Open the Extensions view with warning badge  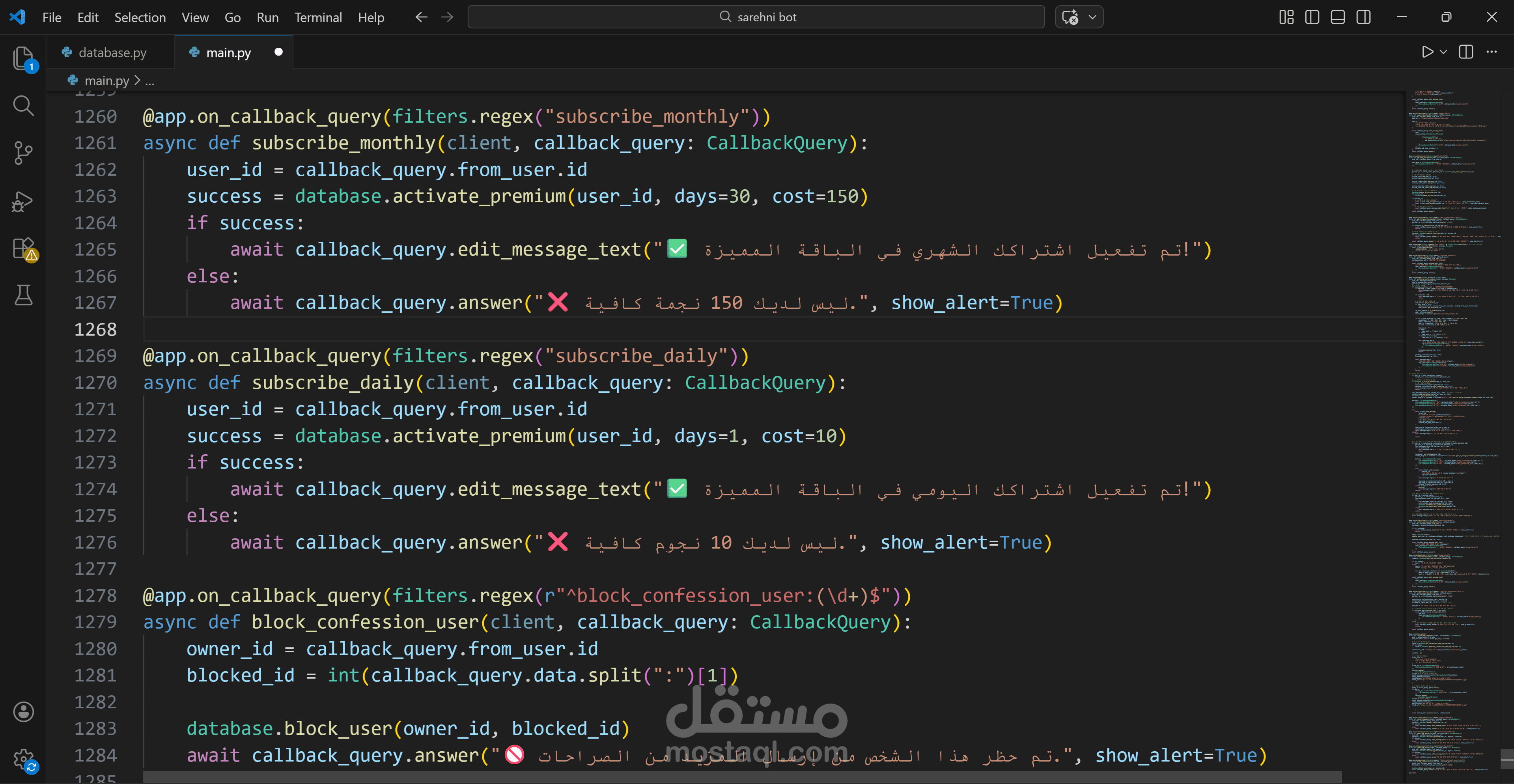click(25, 249)
